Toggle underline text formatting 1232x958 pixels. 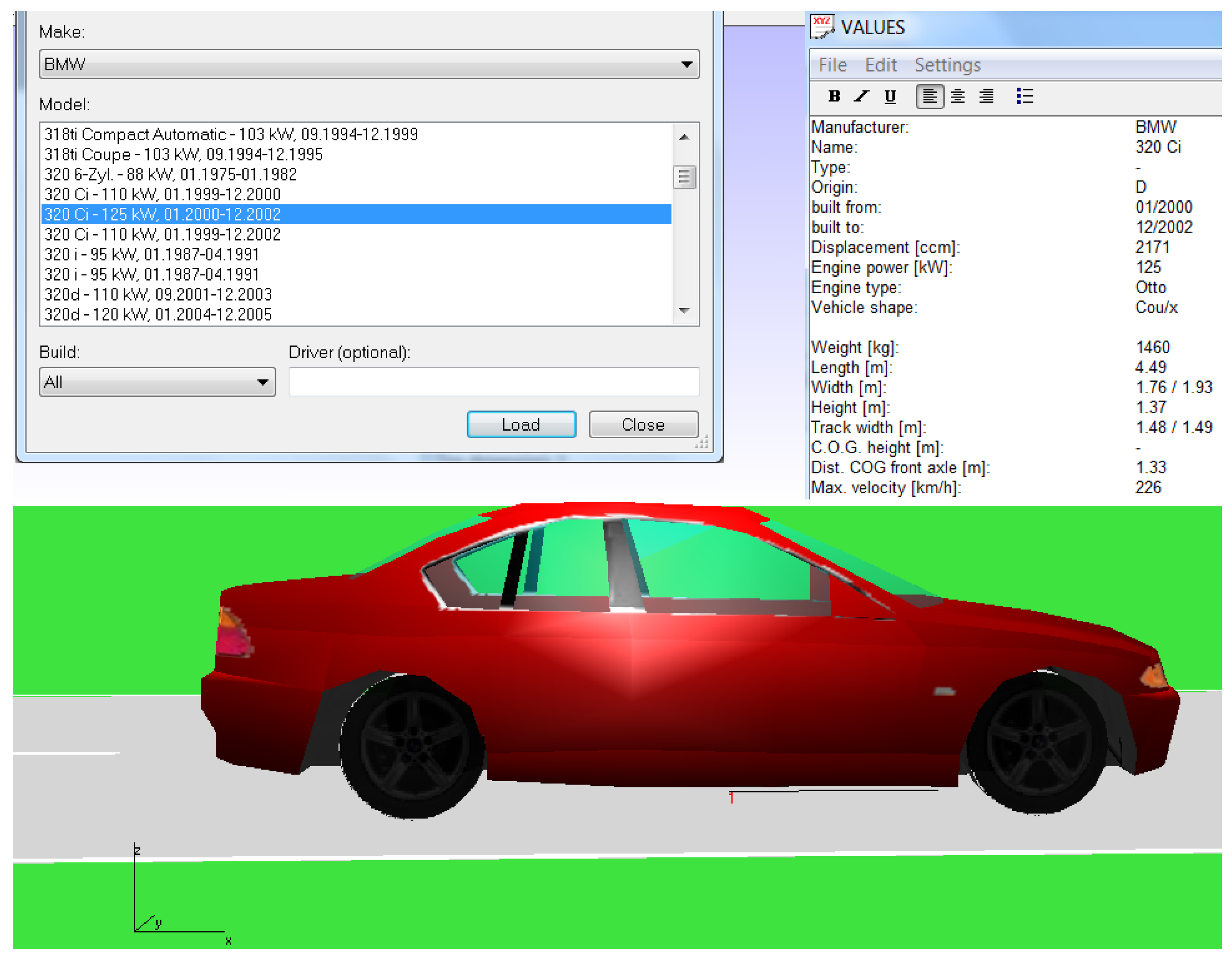pos(890,97)
